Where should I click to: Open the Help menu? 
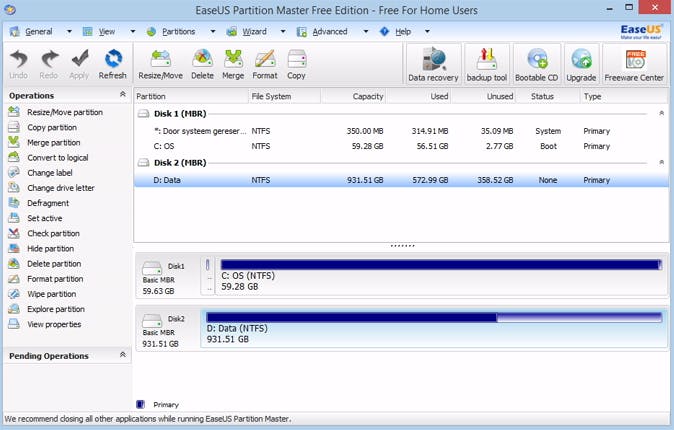pyautogui.click(x=403, y=31)
